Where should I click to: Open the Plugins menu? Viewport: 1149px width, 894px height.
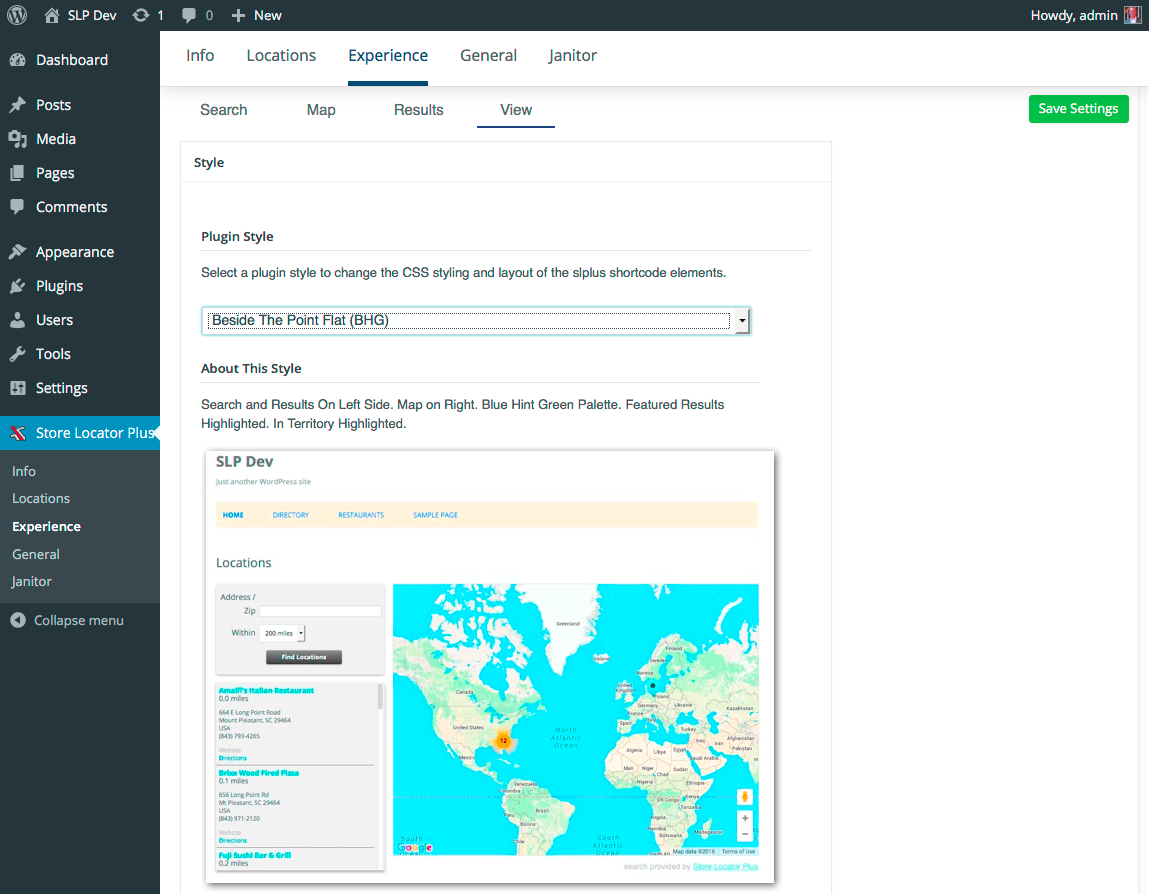click(x=59, y=287)
